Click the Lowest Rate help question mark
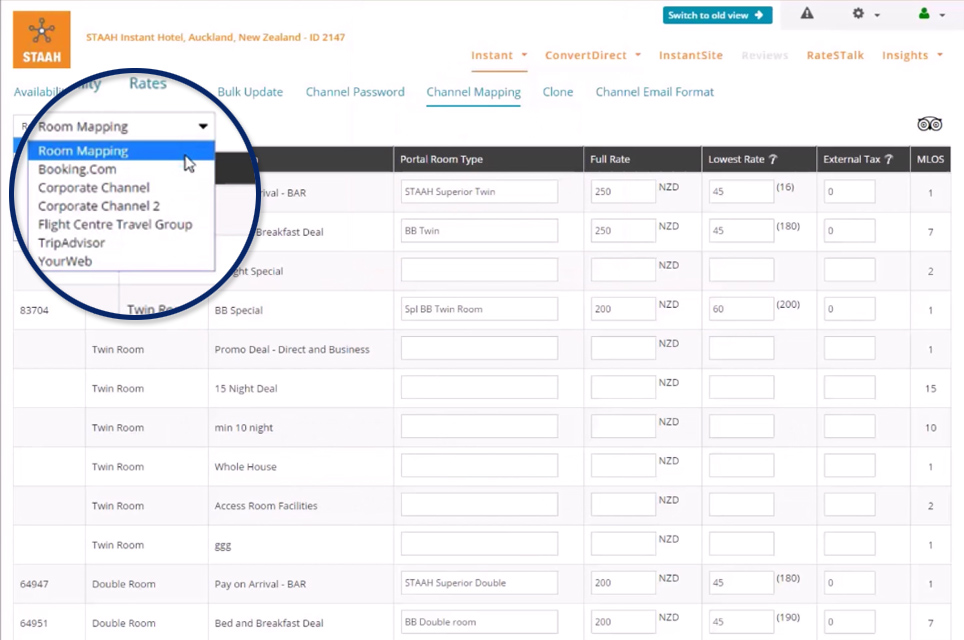Image resolution: width=964 pixels, height=640 pixels. coord(773,159)
